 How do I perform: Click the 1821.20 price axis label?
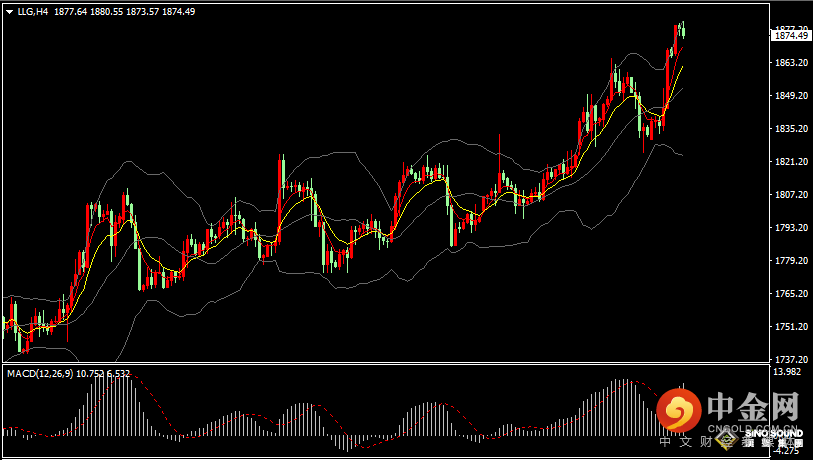point(790,162)
